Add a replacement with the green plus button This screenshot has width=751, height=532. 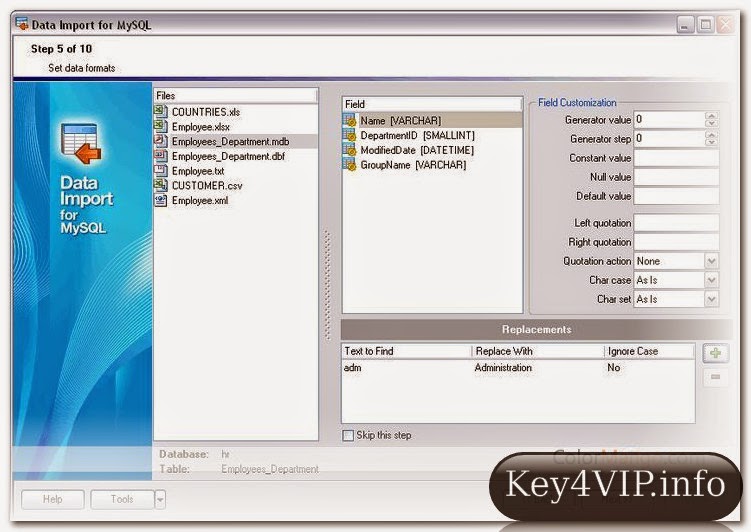click(x=715, y=353)
